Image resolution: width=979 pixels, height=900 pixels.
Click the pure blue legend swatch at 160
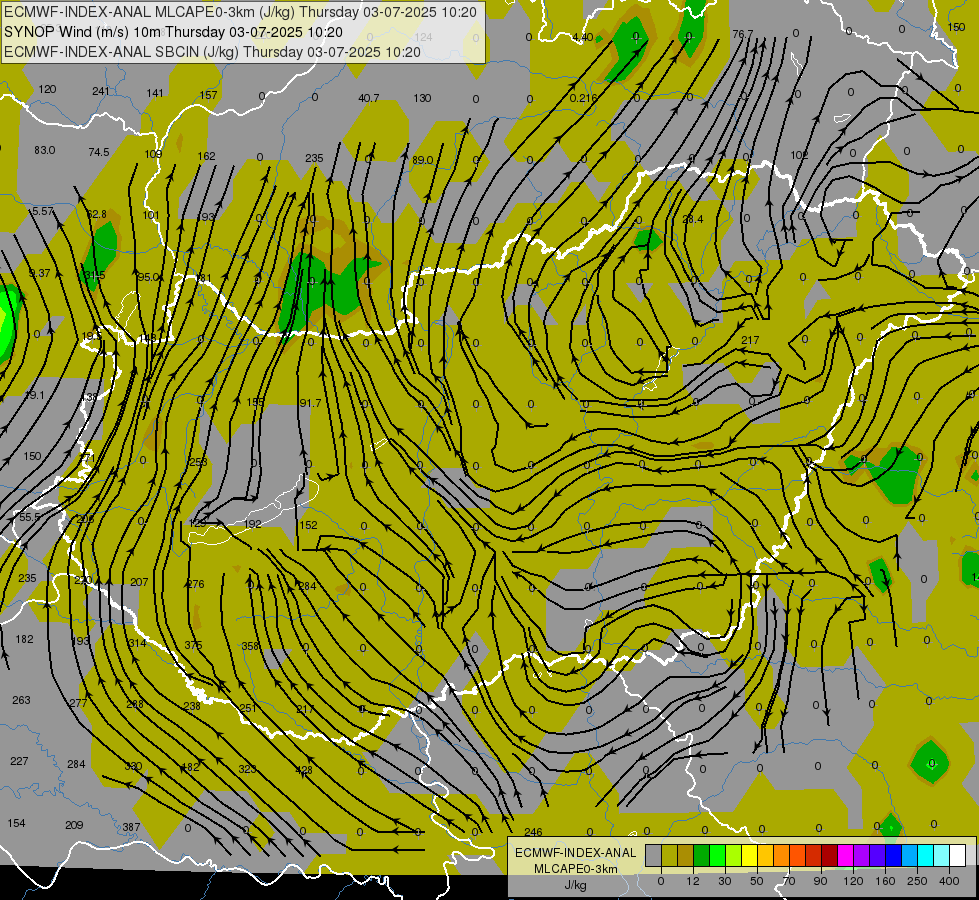coord(894,855)
